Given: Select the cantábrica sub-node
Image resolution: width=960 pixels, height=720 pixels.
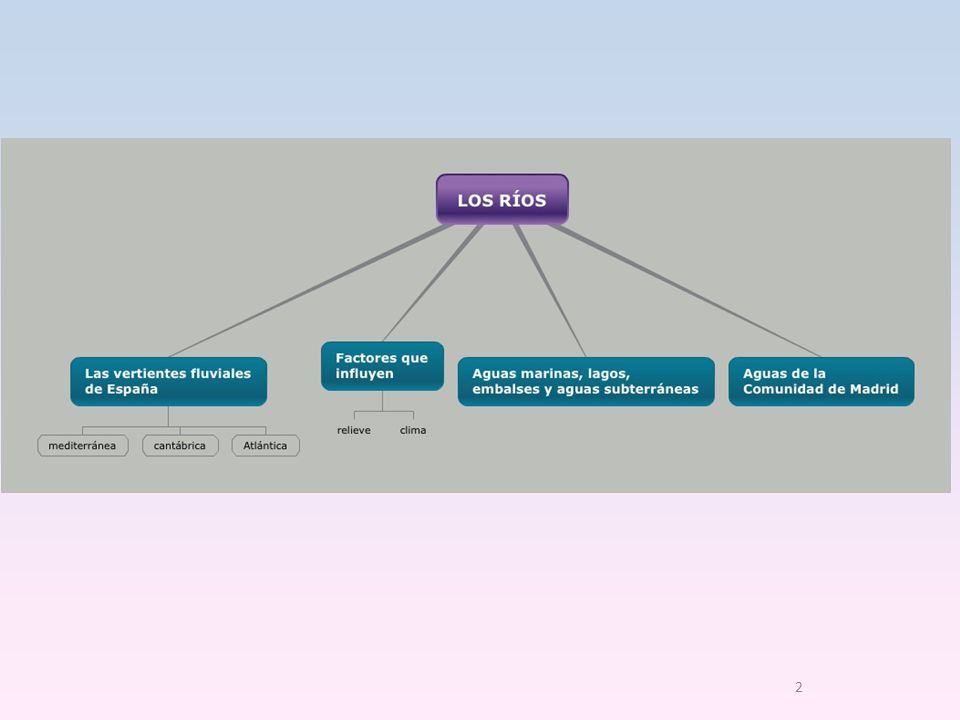Looking at the screenshot, I should [180, 446].
